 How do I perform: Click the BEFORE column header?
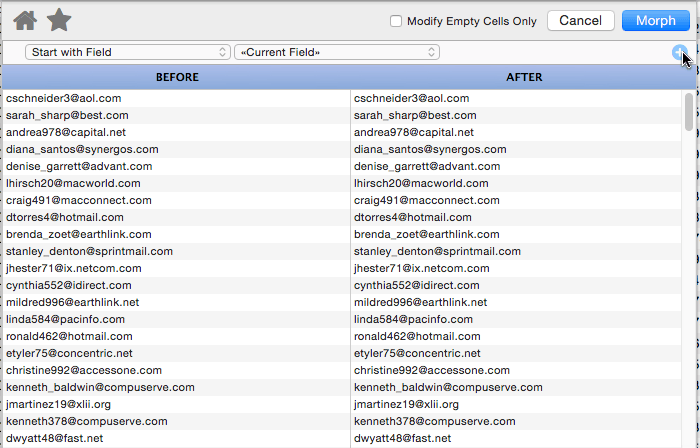177,77
